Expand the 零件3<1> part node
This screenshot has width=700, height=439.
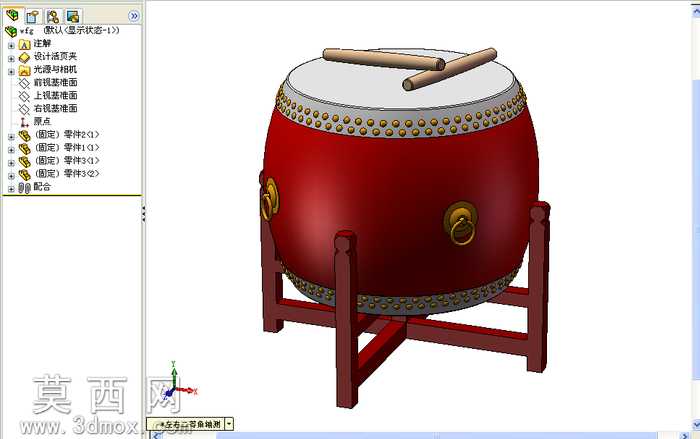tap(11, 163)
